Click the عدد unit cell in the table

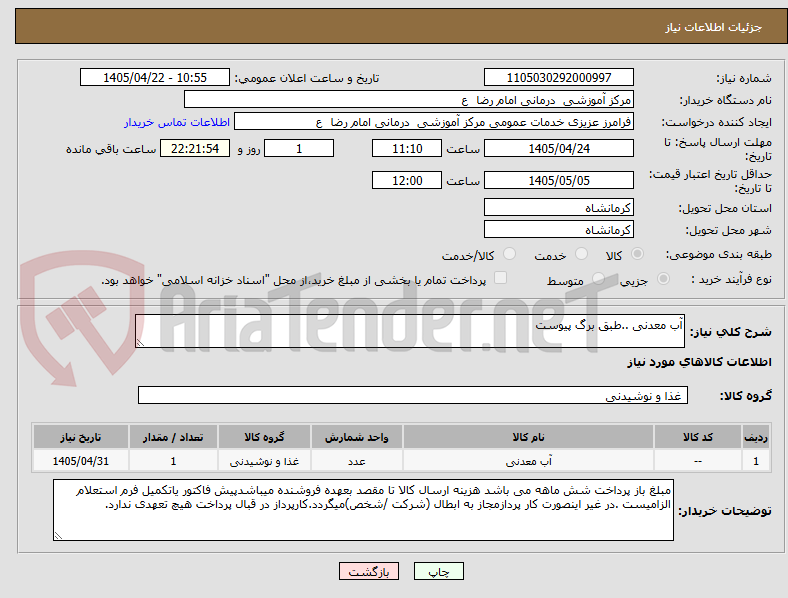point(356,461)
